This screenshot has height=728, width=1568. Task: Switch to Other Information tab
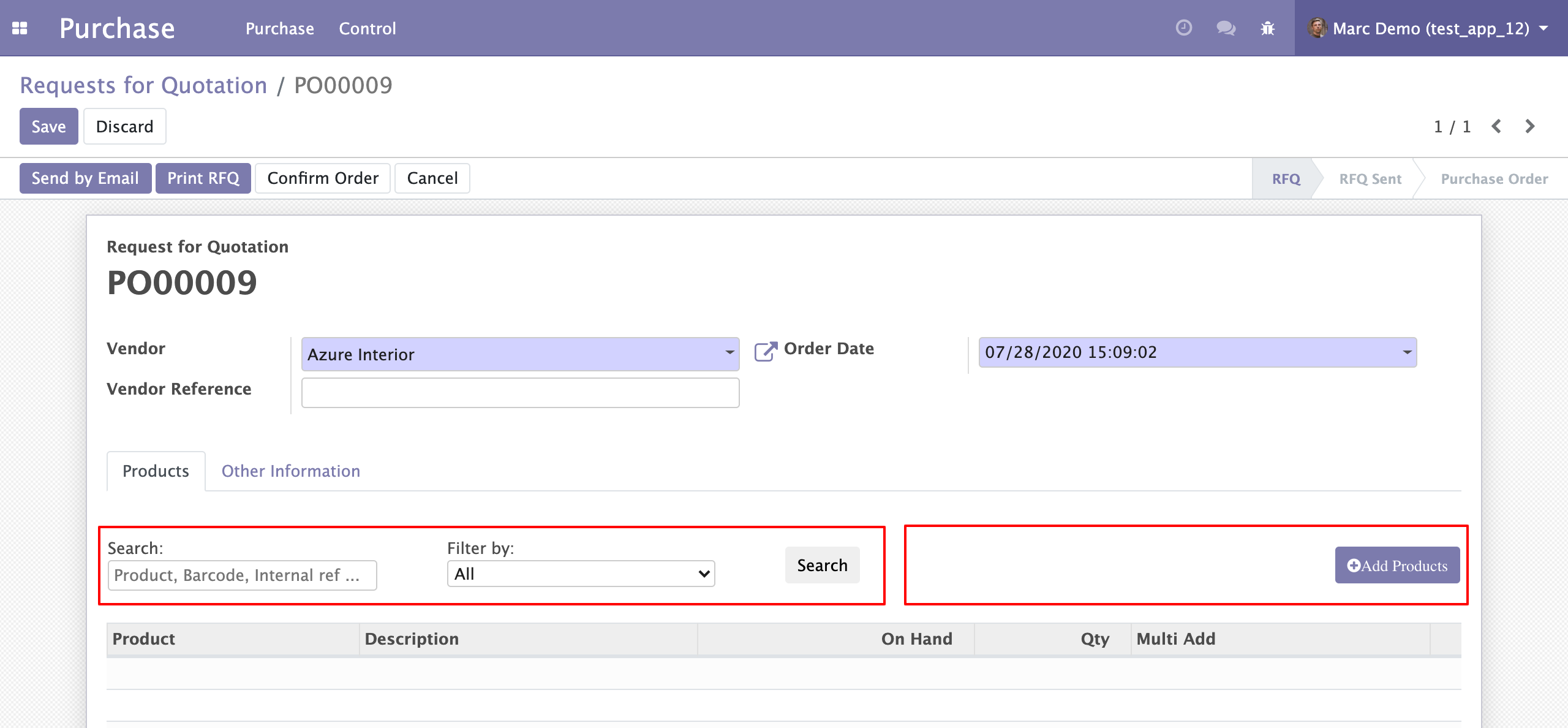point(290,471)
